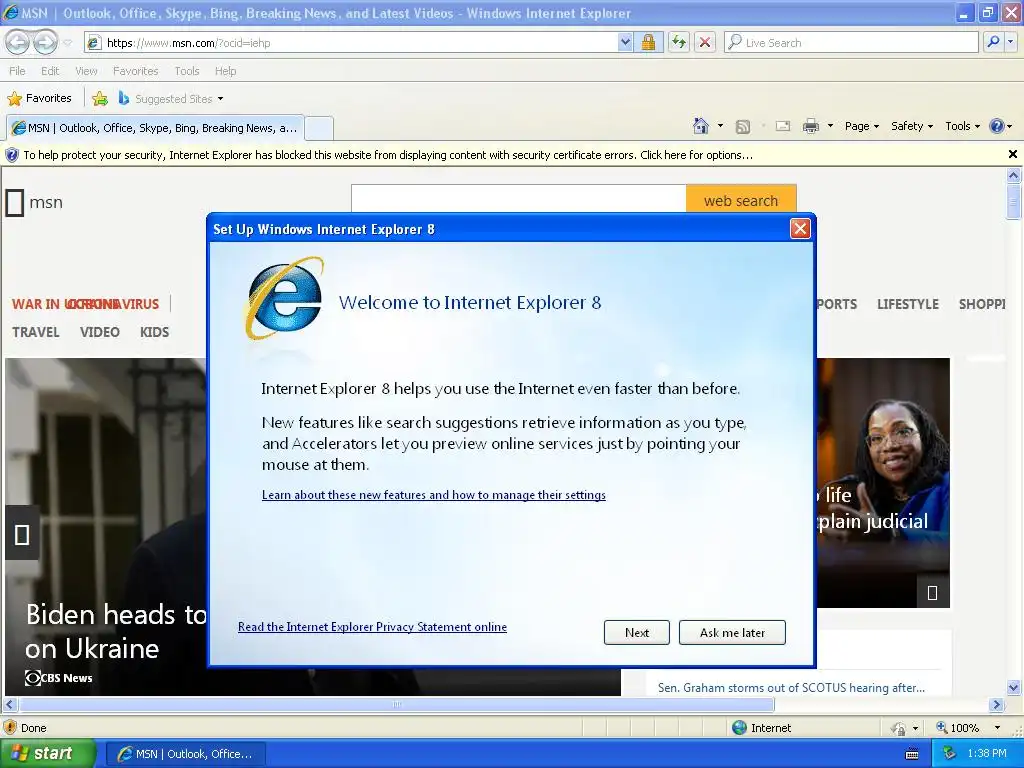
Task: Open recent pages dropdown beside Forward arrow
Action: (68, 43)
